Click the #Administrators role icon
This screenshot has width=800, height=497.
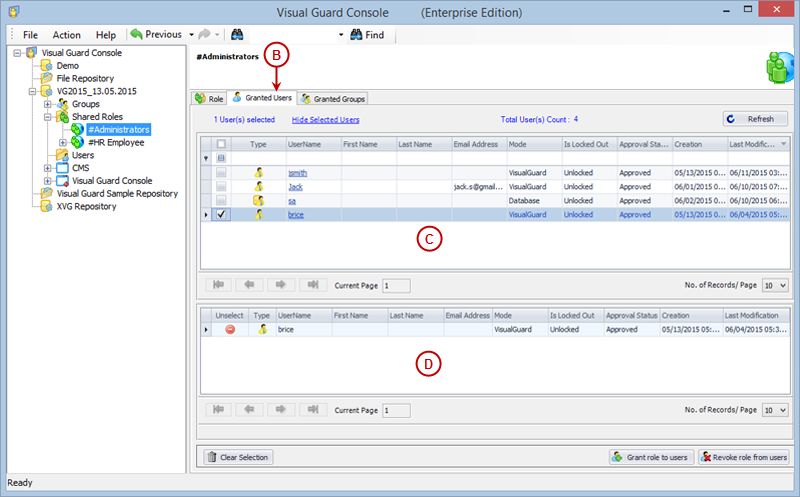coord(78,130)
